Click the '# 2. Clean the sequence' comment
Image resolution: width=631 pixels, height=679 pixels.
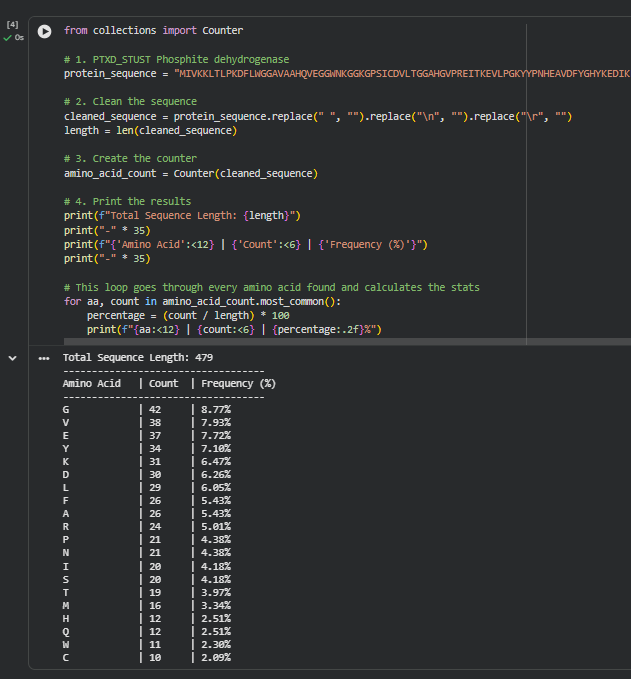(130, 102)
